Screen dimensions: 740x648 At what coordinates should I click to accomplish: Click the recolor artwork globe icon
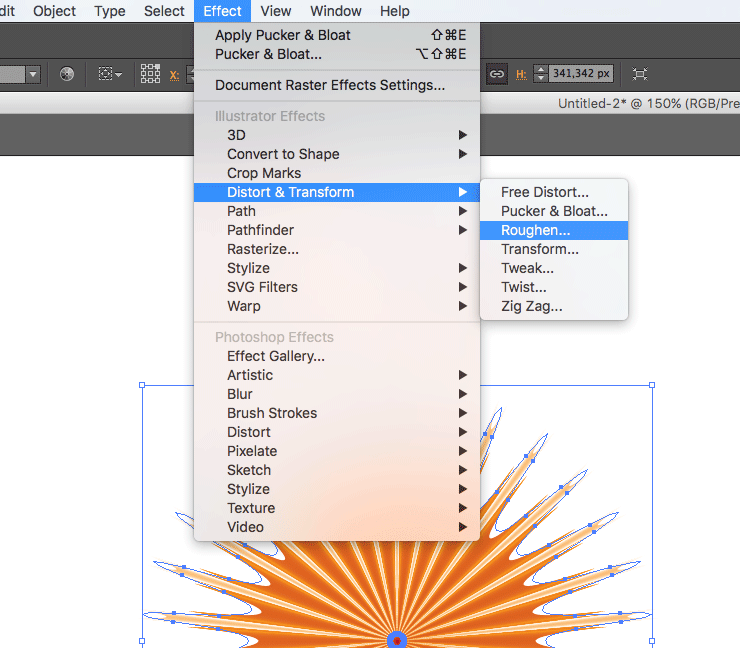pyautogui.click(x=67, y=74)
